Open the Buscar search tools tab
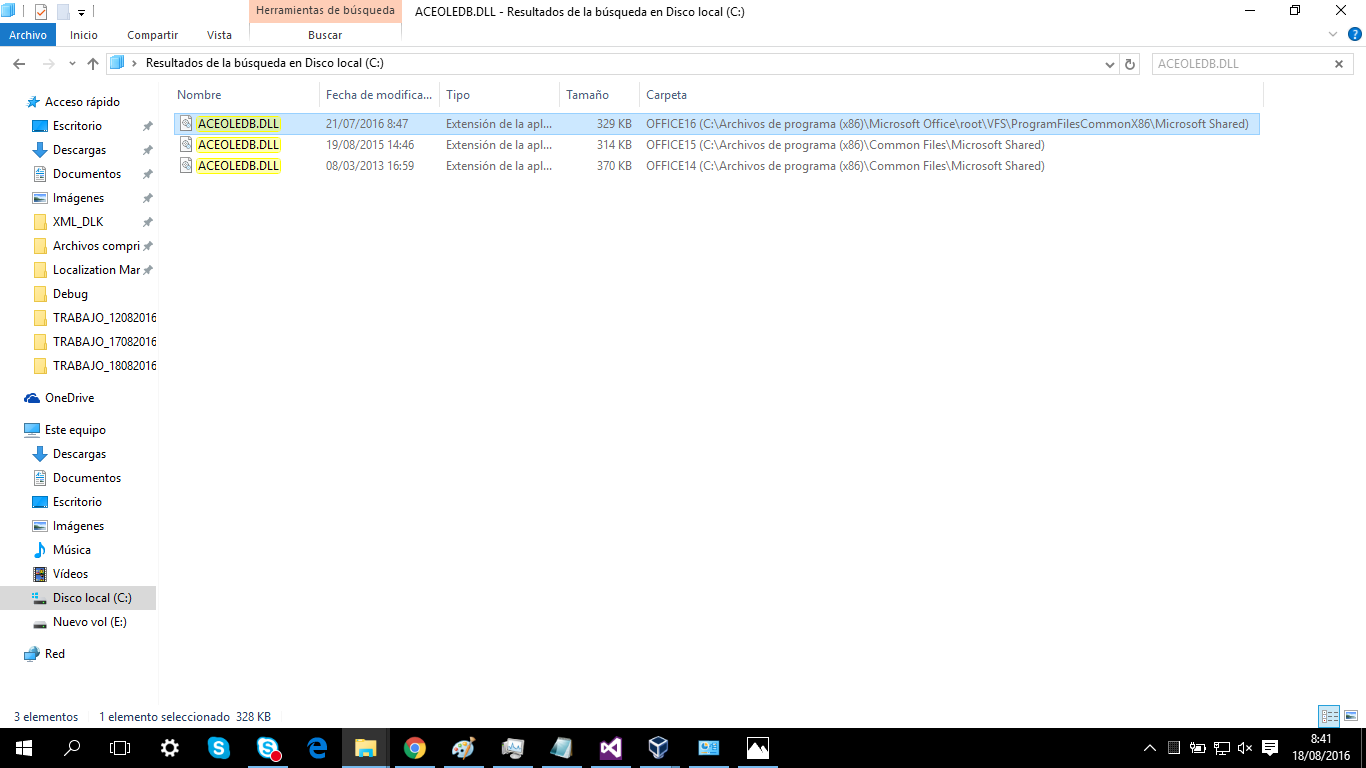Viewport: 1366px width, 768px height. click(325, 35)
